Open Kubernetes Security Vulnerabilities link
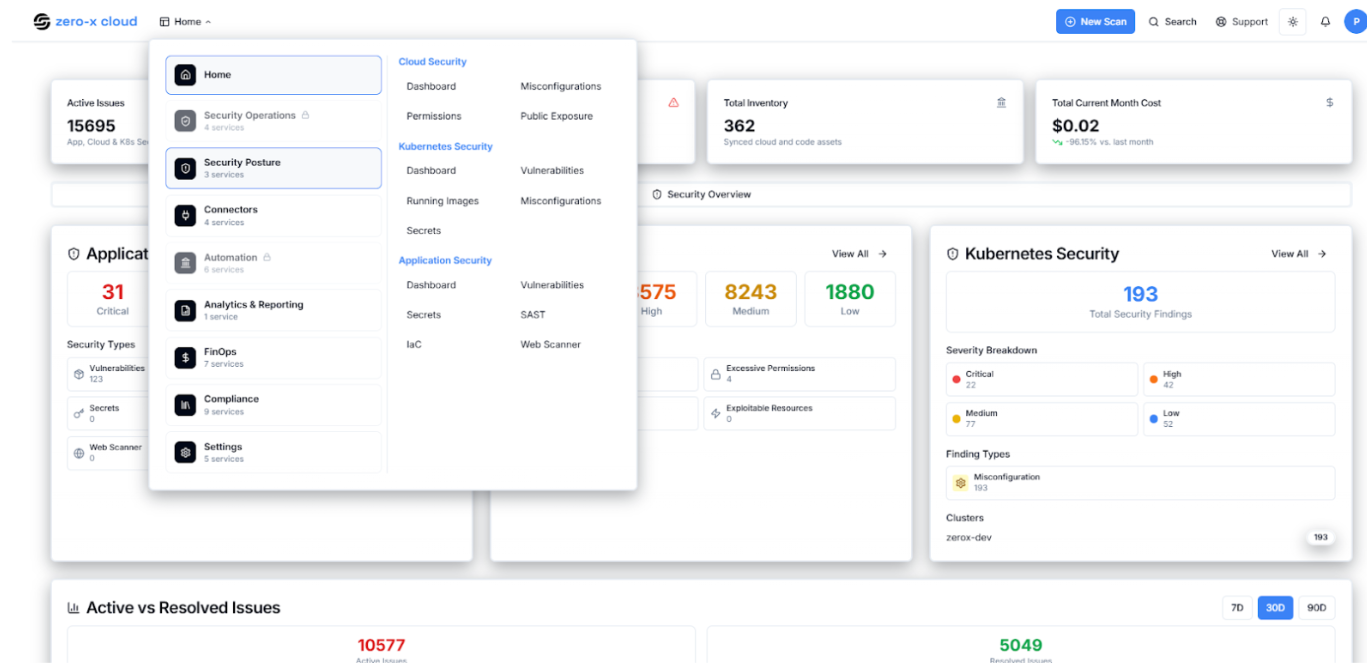This screenshot has height=664, width=1372. 552,170
